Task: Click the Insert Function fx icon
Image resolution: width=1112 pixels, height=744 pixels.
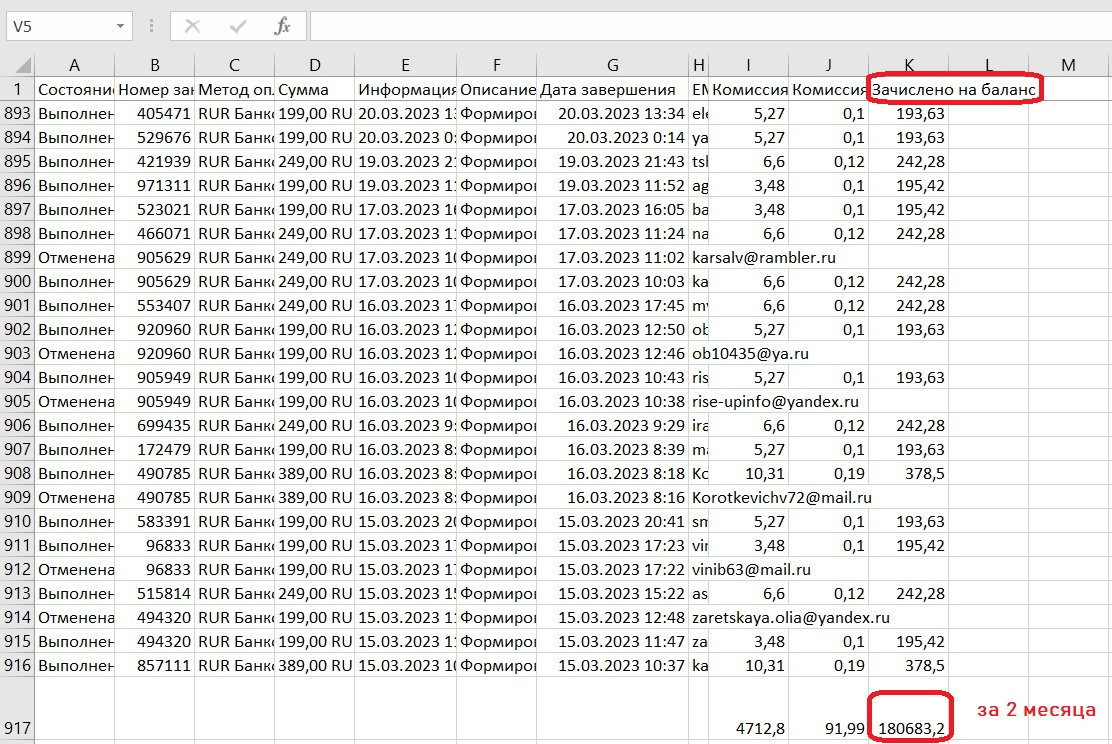Action: (282, 27)
